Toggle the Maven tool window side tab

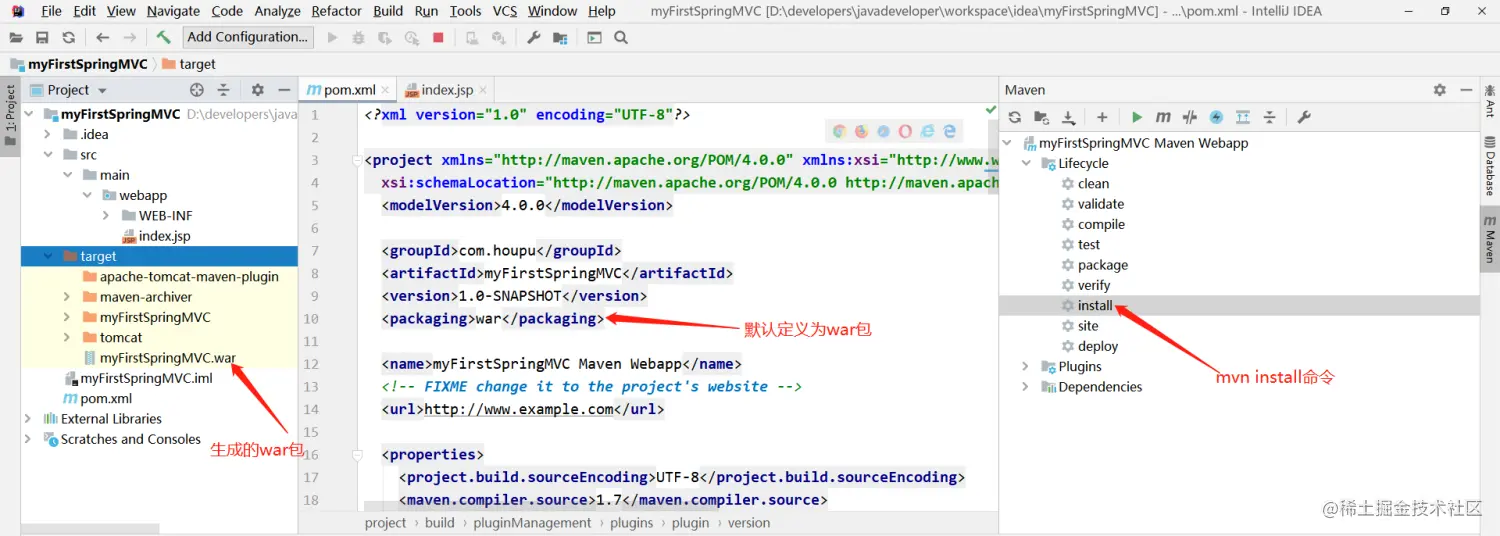pos(1490,238)
